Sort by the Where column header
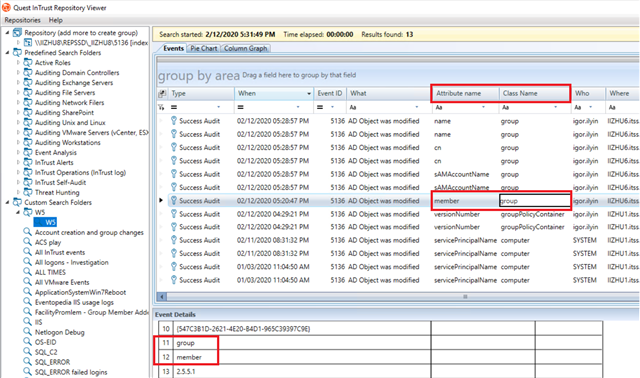The height and width of the screenshot is (378, 640). (x=622, y=93)
